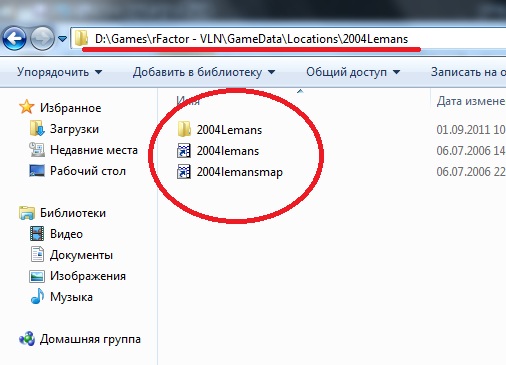The width and height of the screenshot is (506, 365).
Task: Click the Недавние места icon
Action: [x=37, y=150]
